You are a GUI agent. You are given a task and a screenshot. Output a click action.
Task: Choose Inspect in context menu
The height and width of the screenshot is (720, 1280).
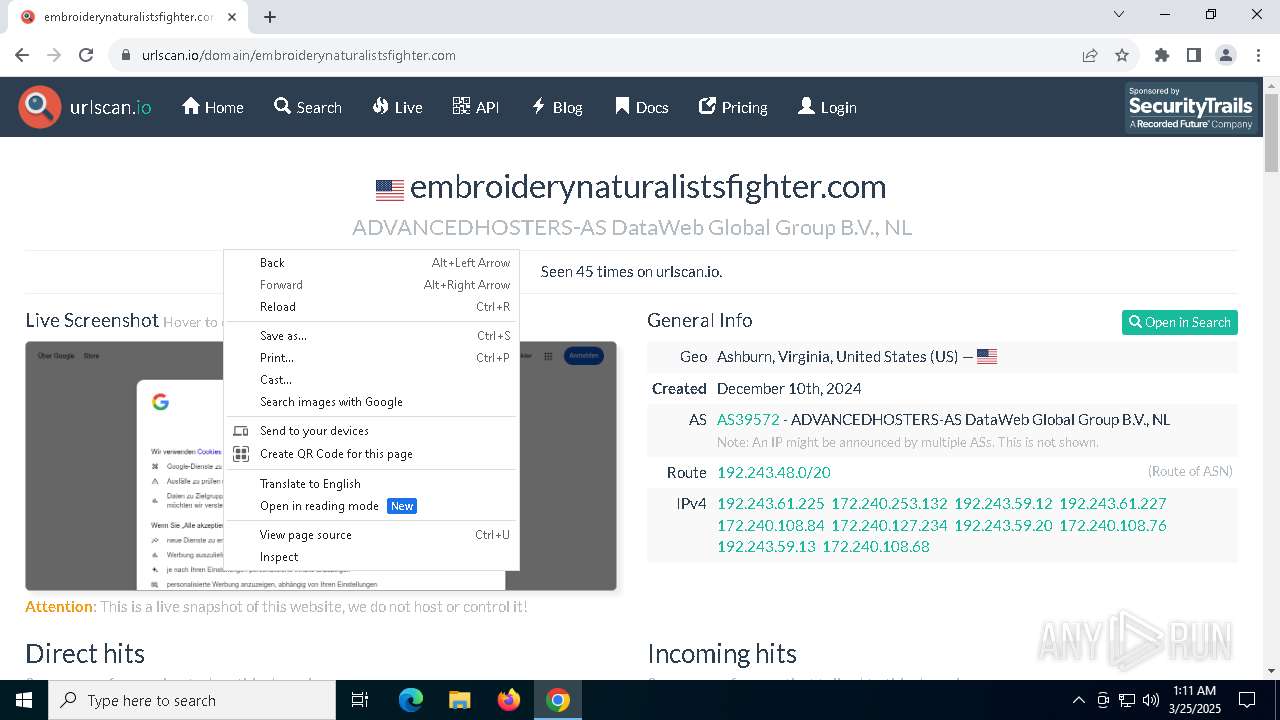tap(371, 557)
